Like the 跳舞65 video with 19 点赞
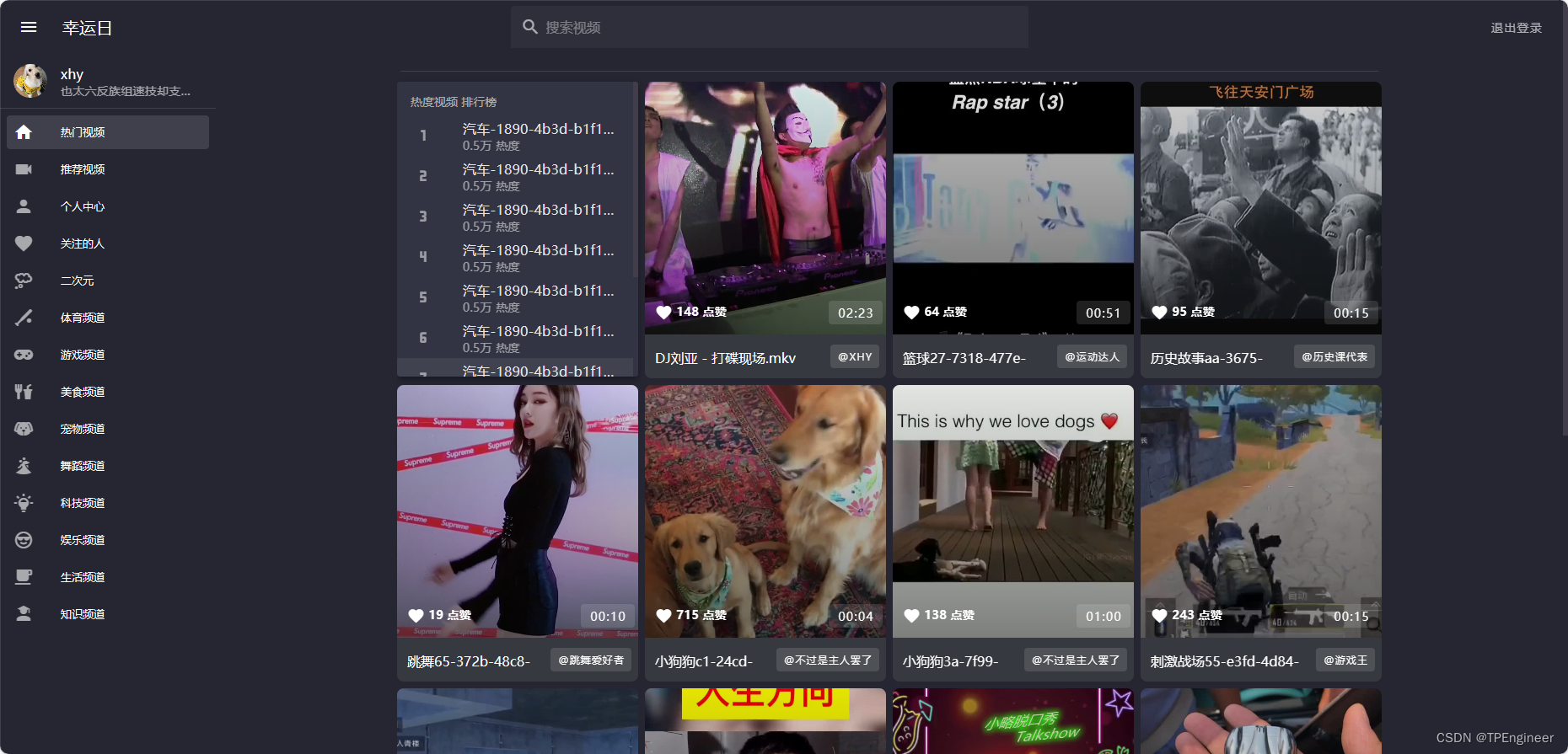 (x=416, y=616)
